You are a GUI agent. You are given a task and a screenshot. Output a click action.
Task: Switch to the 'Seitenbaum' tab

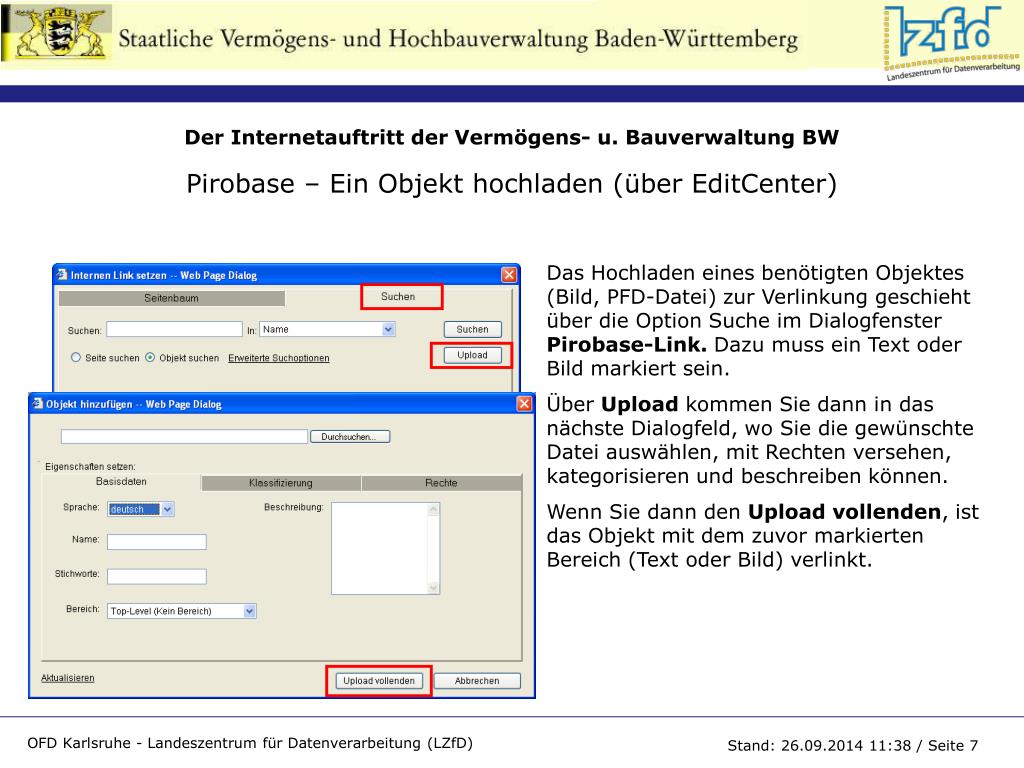[172, 298]
